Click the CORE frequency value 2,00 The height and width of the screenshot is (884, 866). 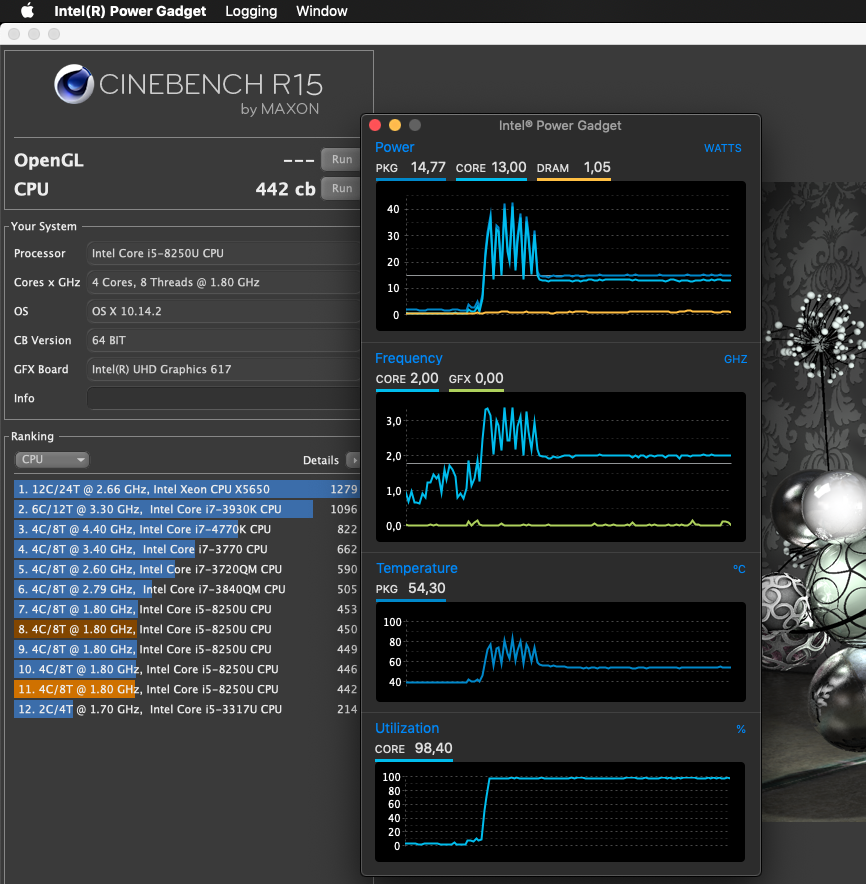[424, 378]
